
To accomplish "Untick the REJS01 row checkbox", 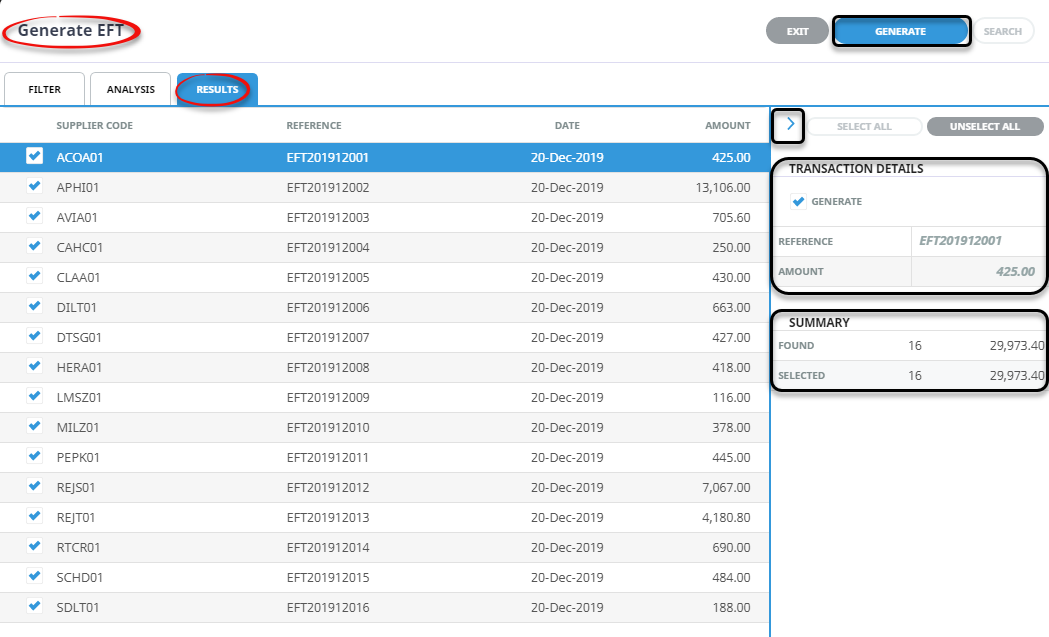I will (x=35, y=486).
